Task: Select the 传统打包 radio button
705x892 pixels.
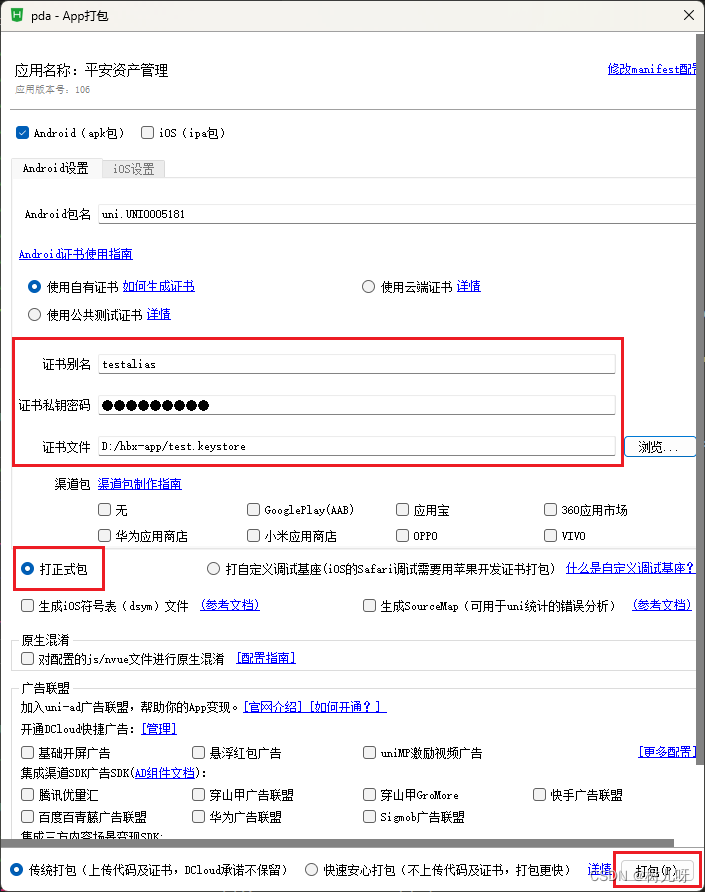Action: tap(17, 870)
